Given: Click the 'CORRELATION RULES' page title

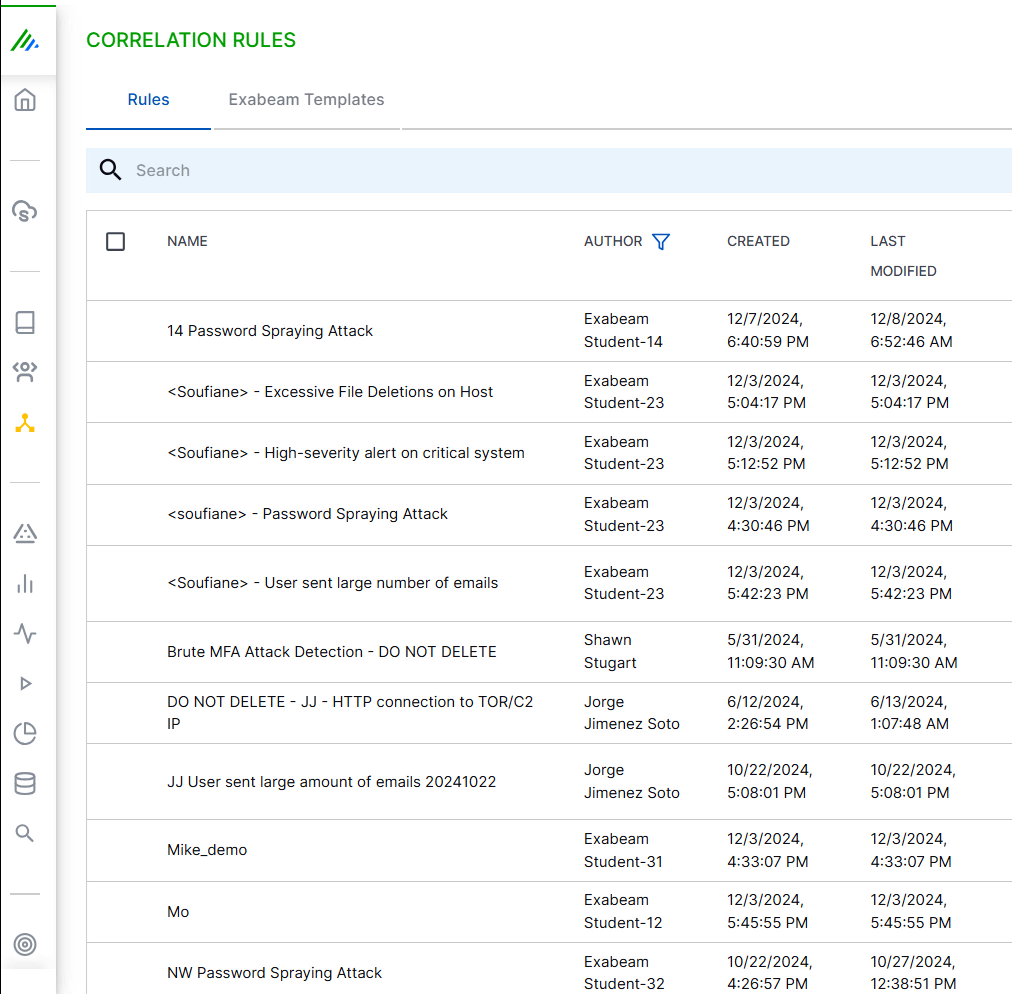Looking at the screenshot, I should click(x=191, y=40).
